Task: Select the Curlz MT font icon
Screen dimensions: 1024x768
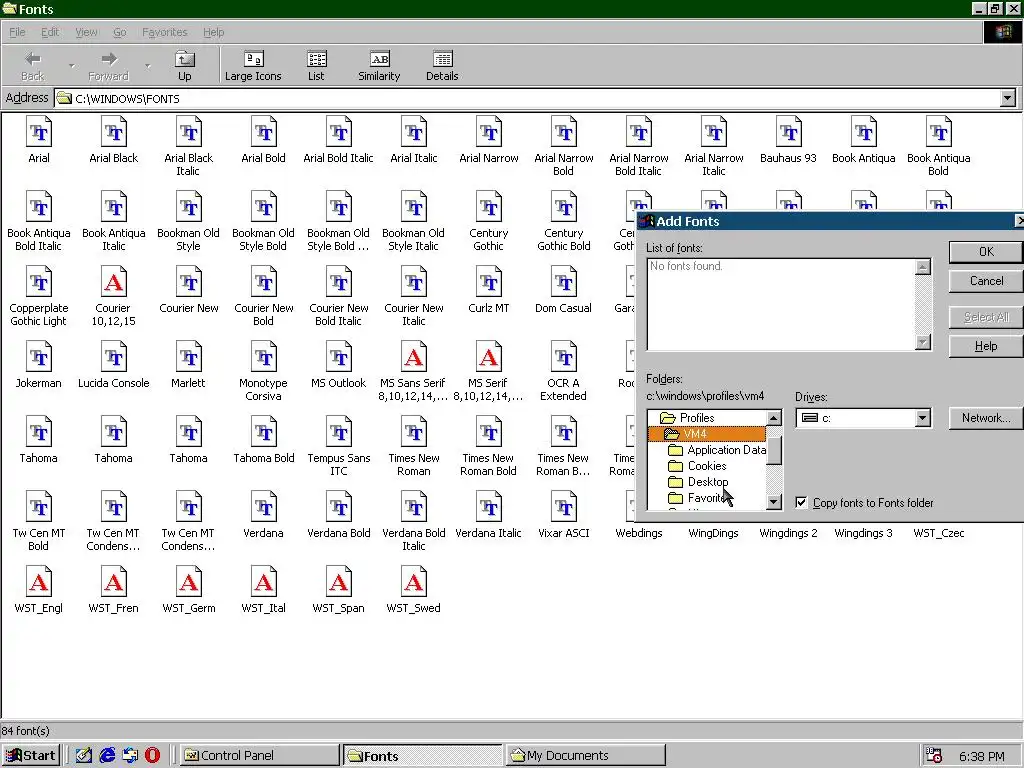Action: tap(488, 282)
